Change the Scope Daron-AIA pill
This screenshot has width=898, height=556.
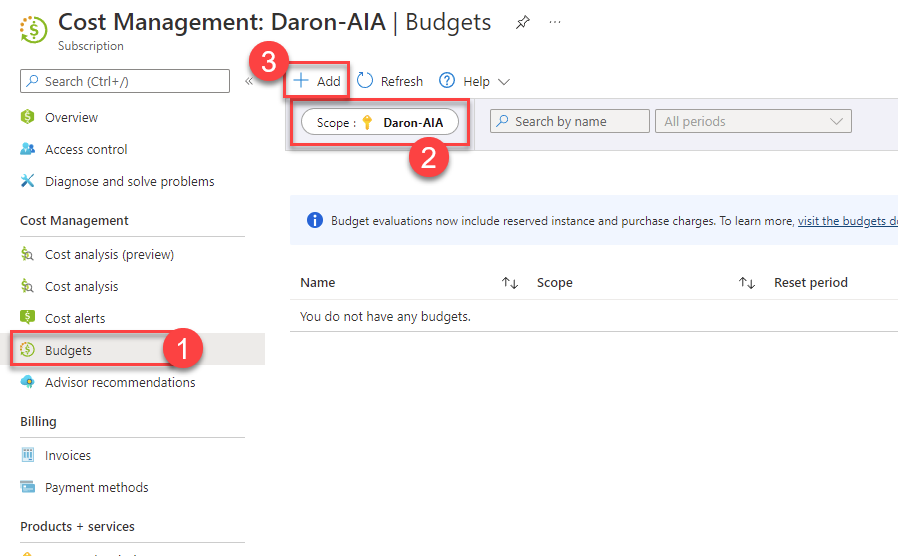[380, 123]
